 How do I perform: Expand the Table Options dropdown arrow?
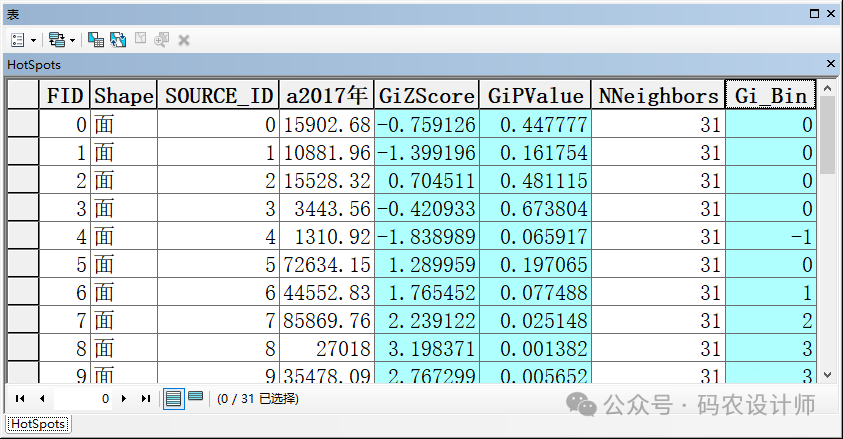[34, 40]
